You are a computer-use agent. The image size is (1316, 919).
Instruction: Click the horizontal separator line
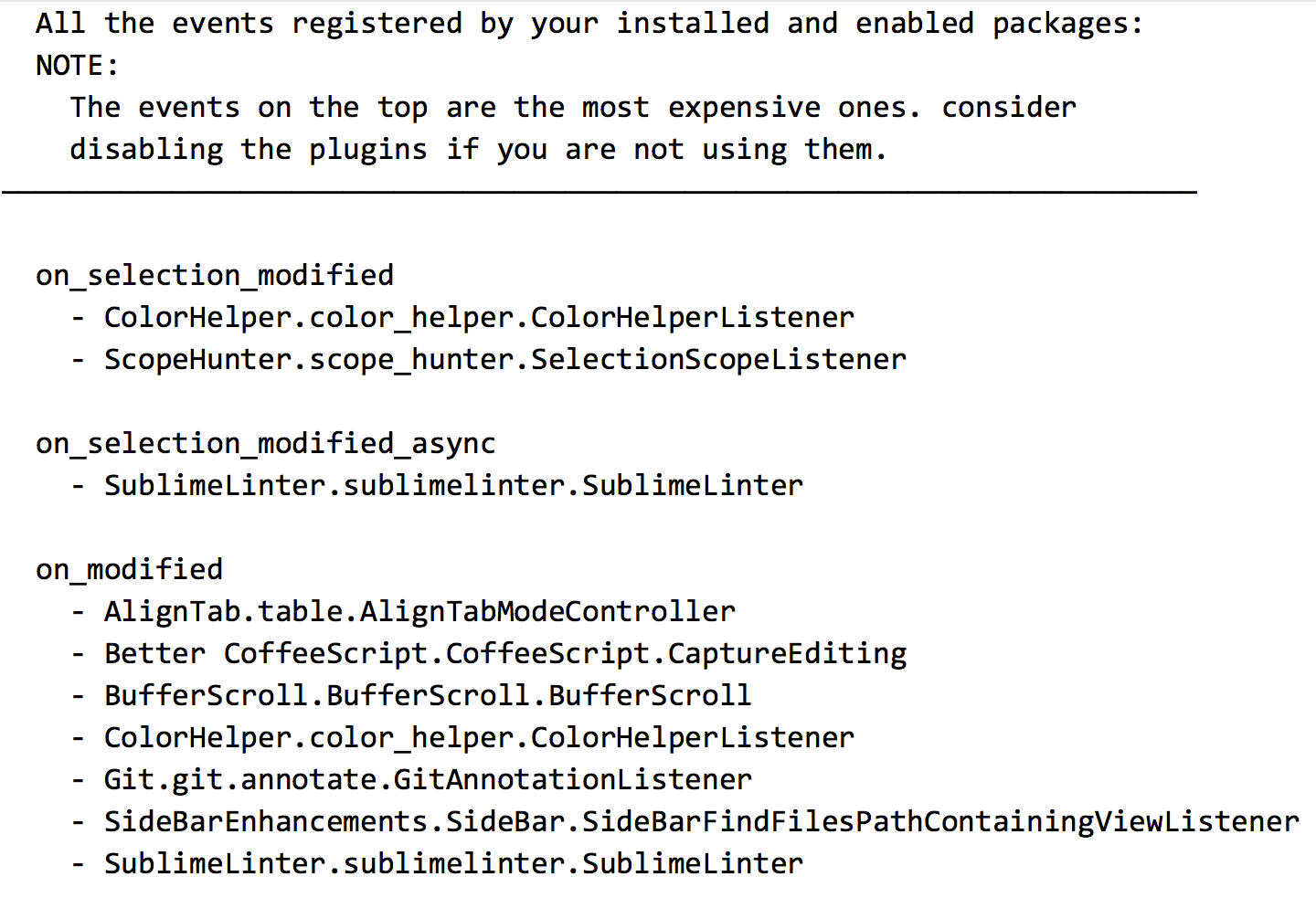point(599,192)
